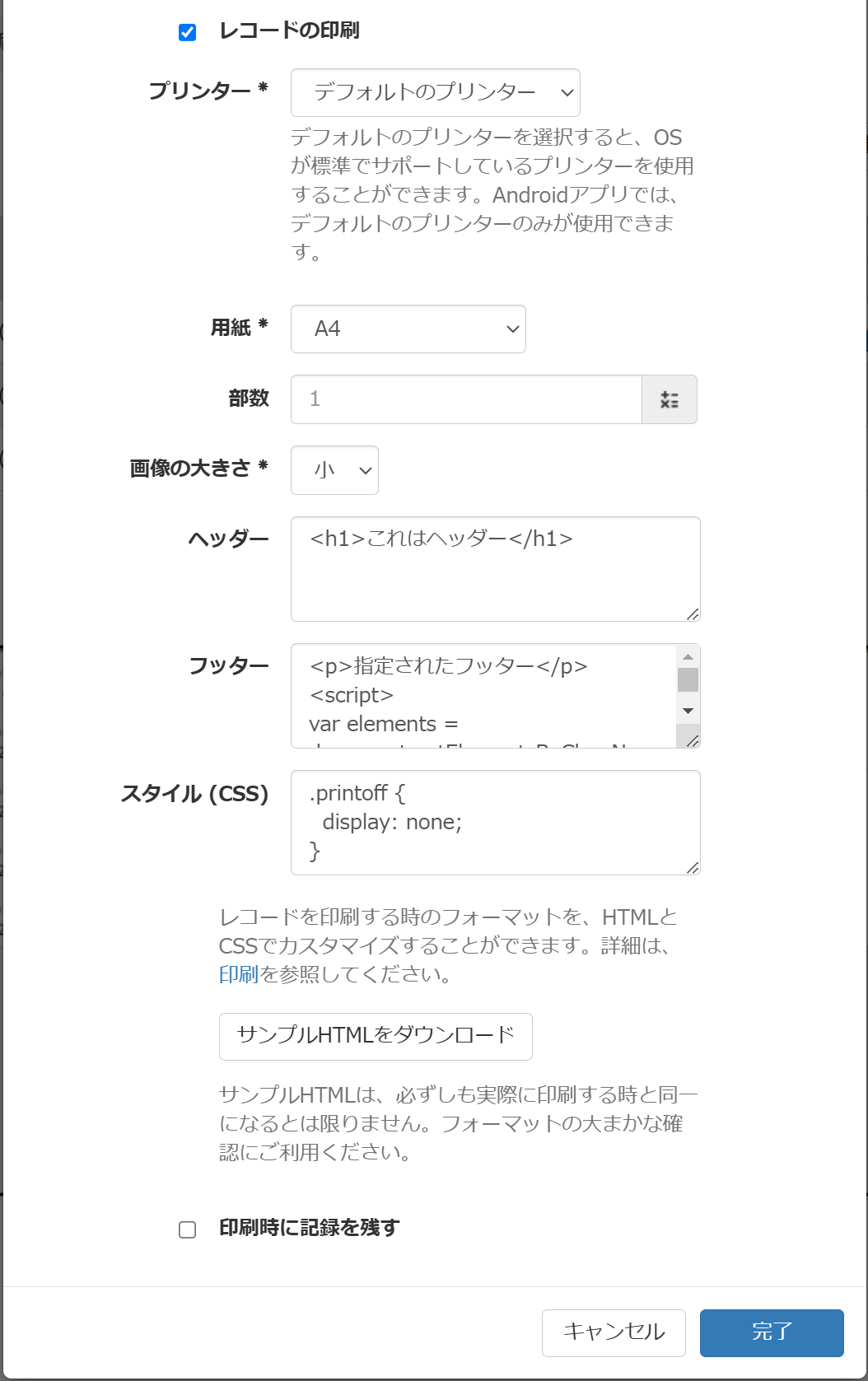Enable 印刷時に記録を残す checkbox
The image size is (868, 1381).
(188, 1229)
